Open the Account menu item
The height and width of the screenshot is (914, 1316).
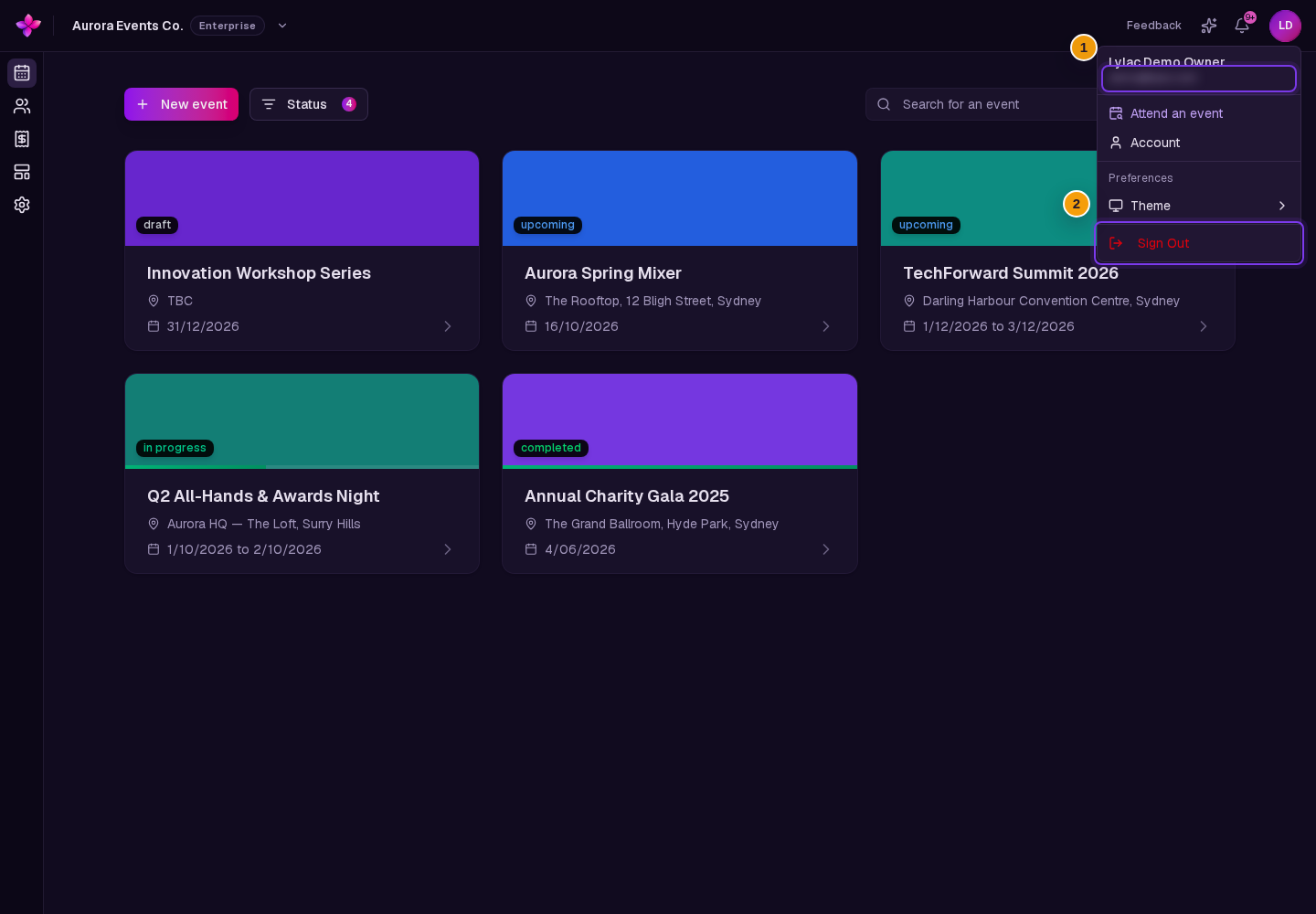tap(1199, 143)
